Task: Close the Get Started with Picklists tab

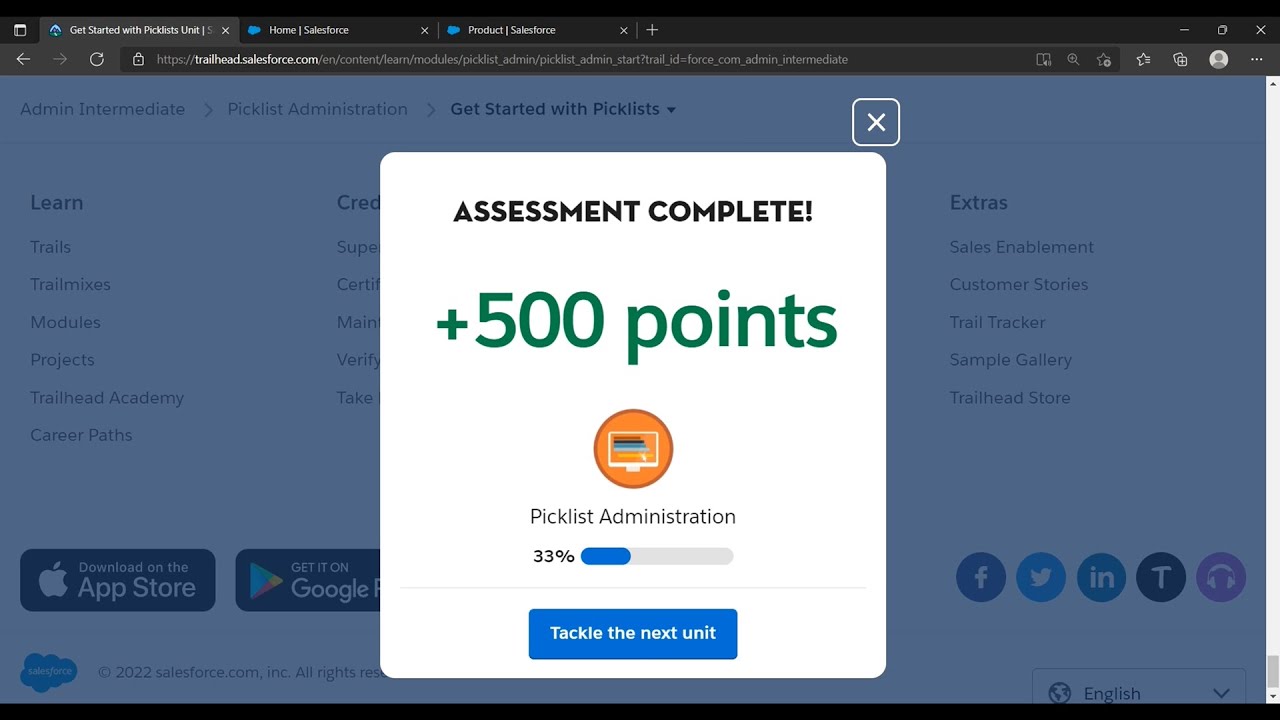Action: (x=225, y=30)
